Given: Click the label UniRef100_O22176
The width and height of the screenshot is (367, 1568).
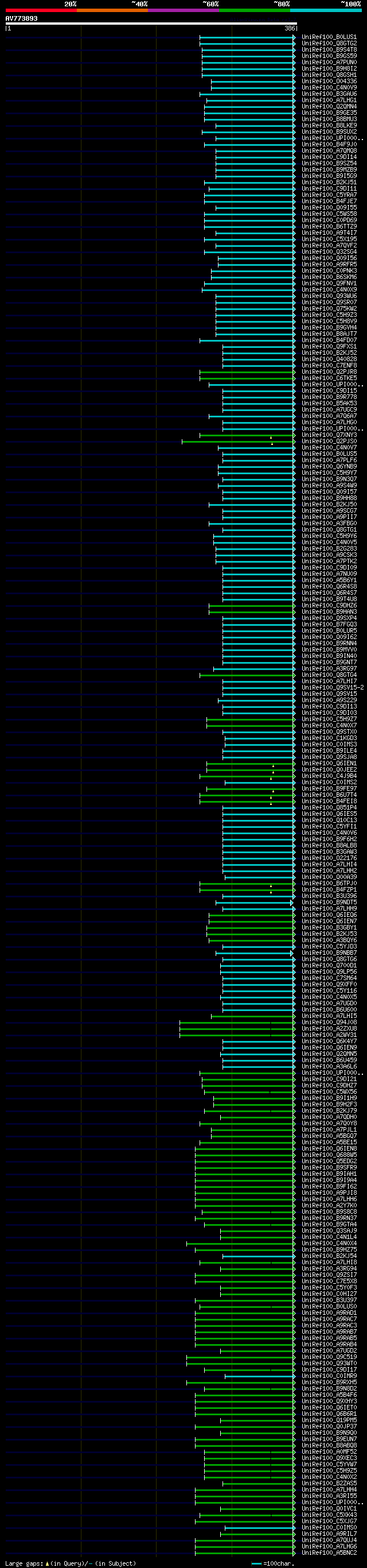Looking at the screenshot, I should point(329,858).
